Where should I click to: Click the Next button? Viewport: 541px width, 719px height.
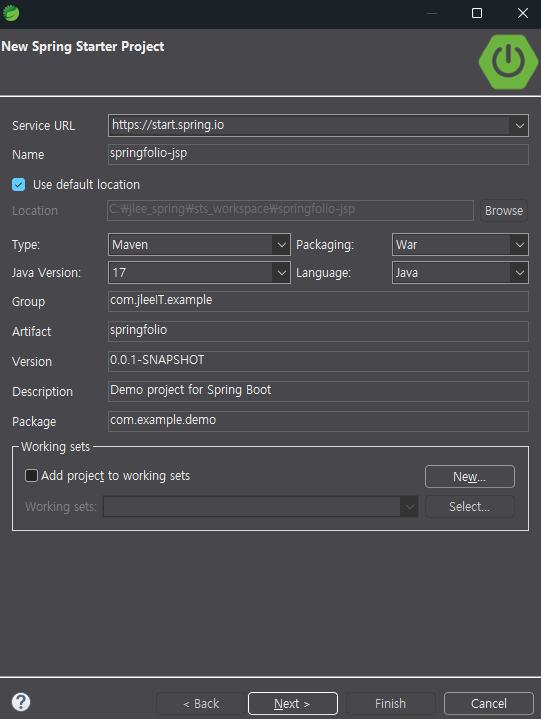pyautogui.click(x=293, y=703)
